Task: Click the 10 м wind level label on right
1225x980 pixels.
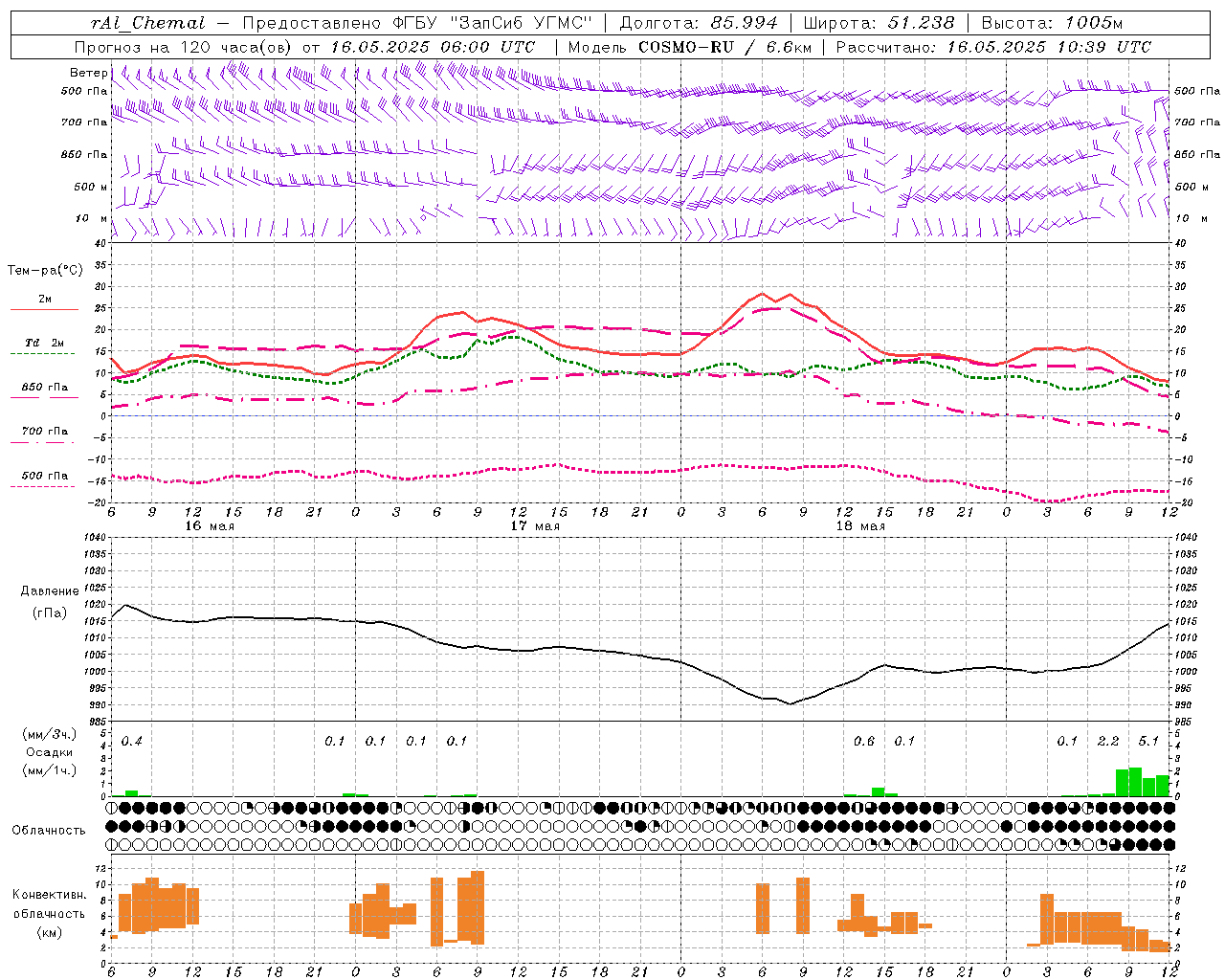Action: coord(1191,218)
